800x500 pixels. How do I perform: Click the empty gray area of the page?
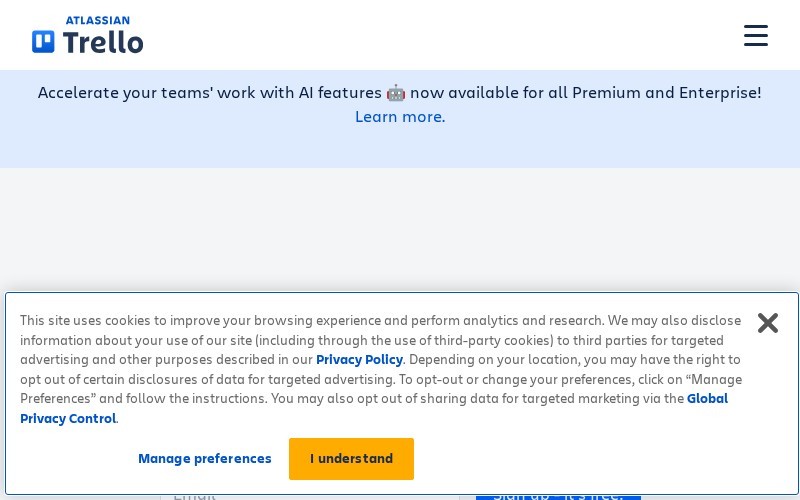click(x=400, y=230)
